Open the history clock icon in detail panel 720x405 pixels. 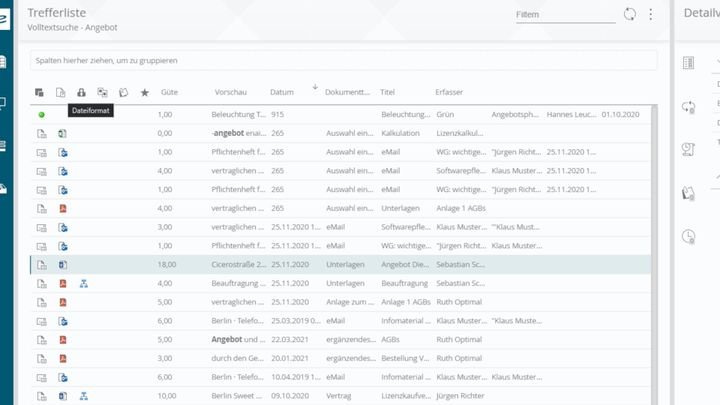coord(688,236)
